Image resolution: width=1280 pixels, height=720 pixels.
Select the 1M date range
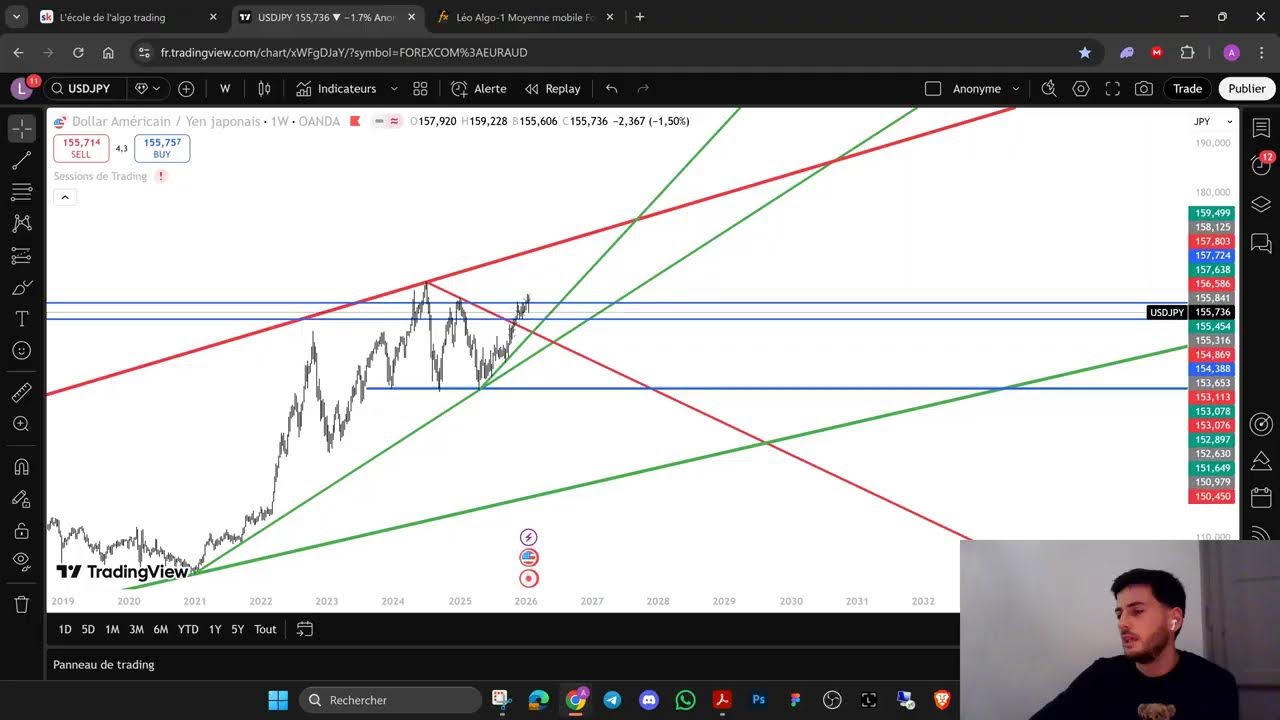point(112,629)
